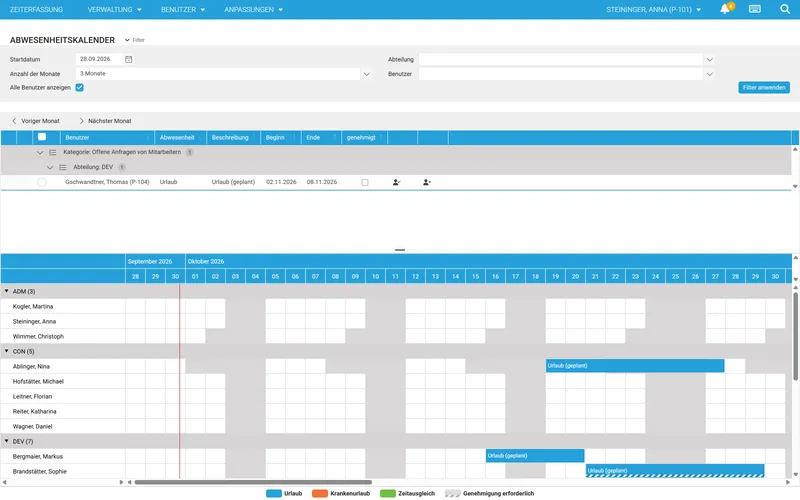Collapse the Abteilung: DEV group
The width and height of the screenshot is (800, 500).
[x=50, y=167]
